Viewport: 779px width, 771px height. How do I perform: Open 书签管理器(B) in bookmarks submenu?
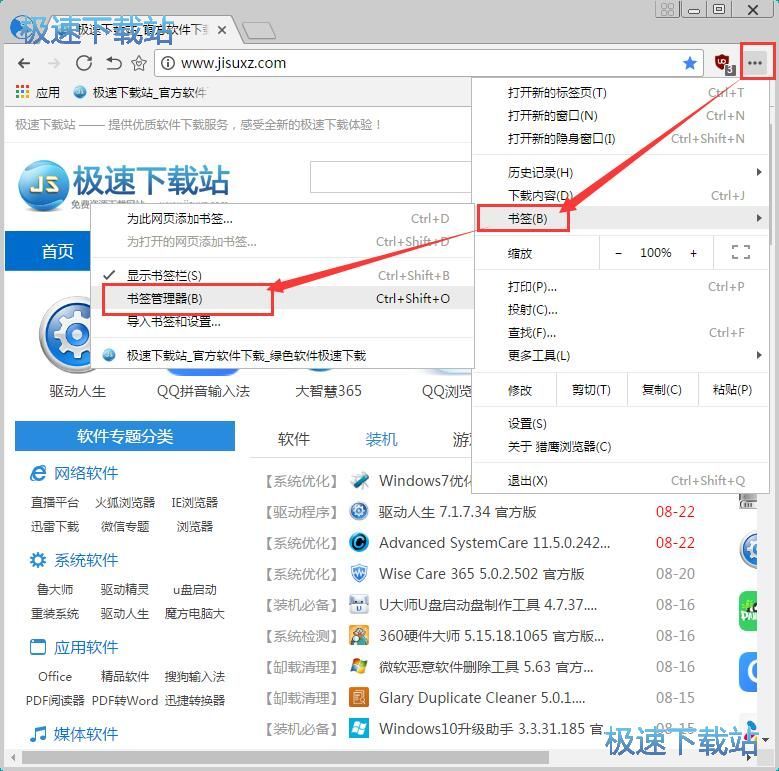[x=283, y=299]
